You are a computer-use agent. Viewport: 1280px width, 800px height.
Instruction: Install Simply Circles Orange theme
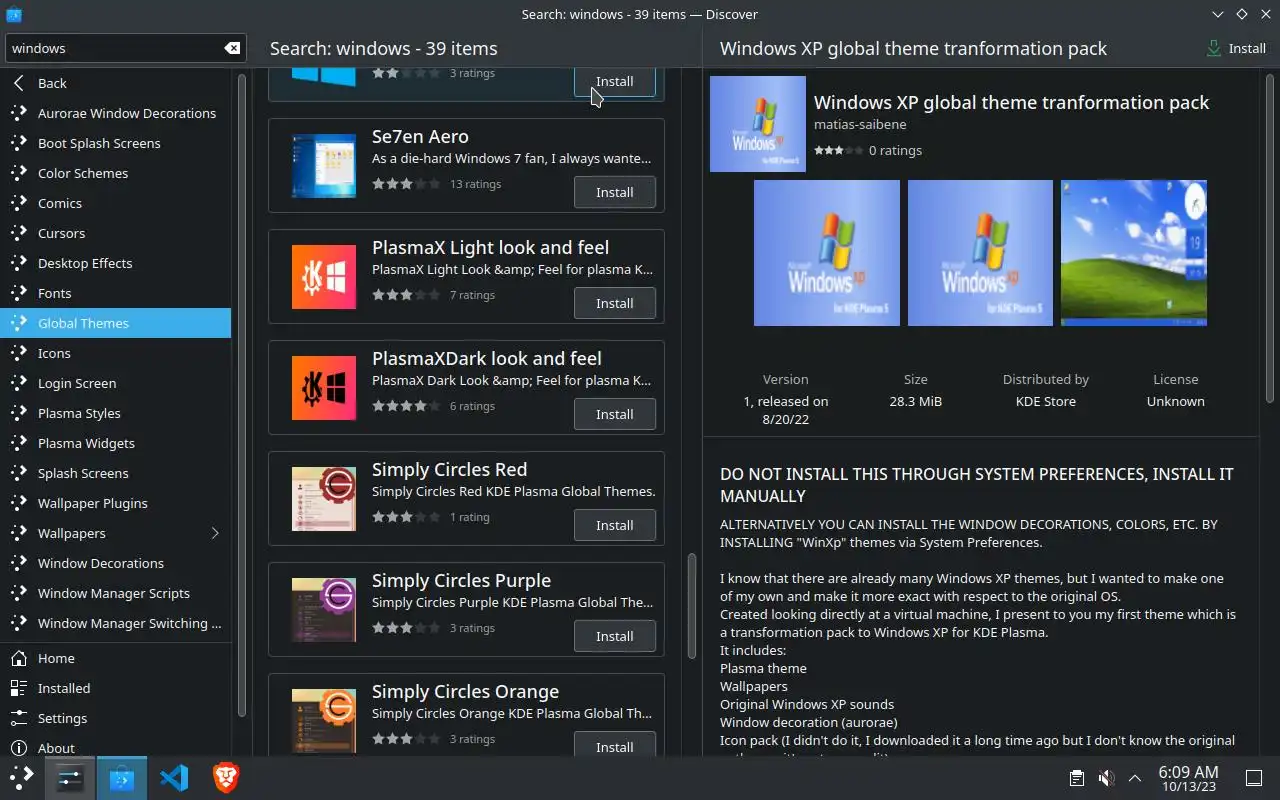(615, 745)
